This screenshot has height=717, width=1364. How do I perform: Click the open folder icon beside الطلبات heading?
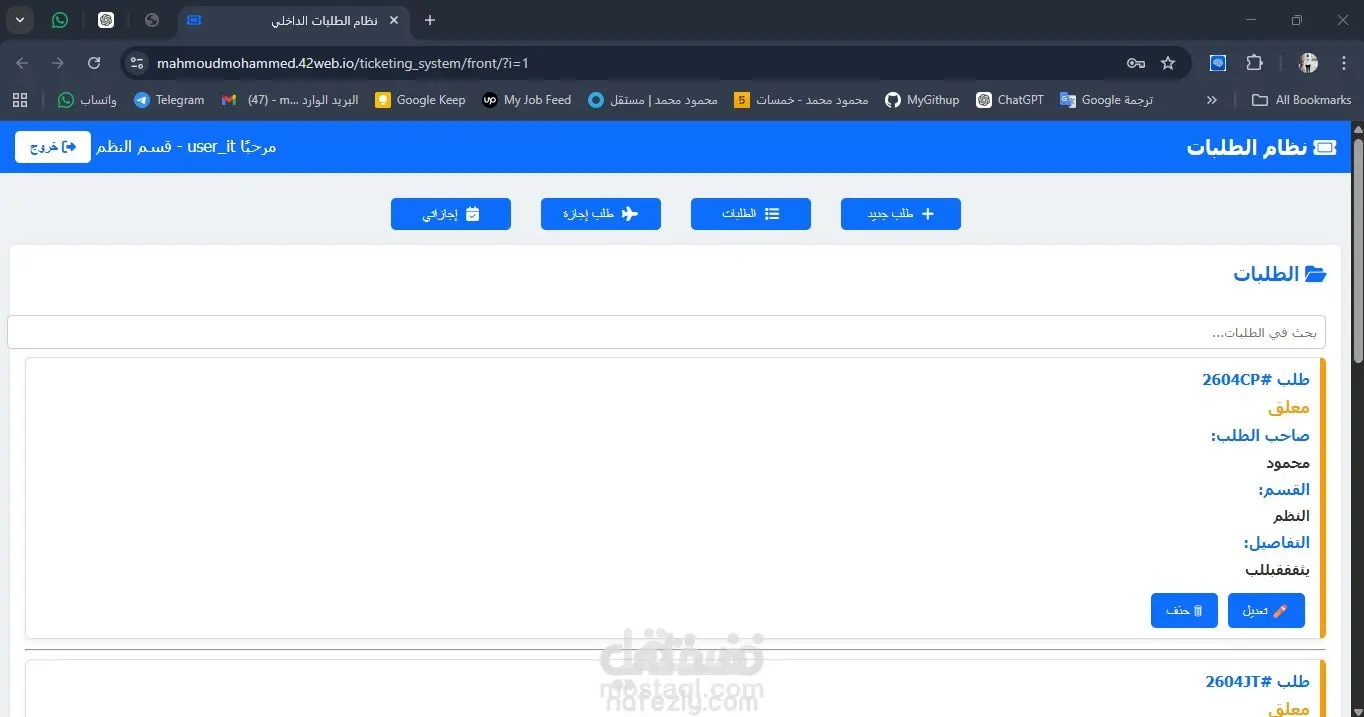click(1316, 274)
